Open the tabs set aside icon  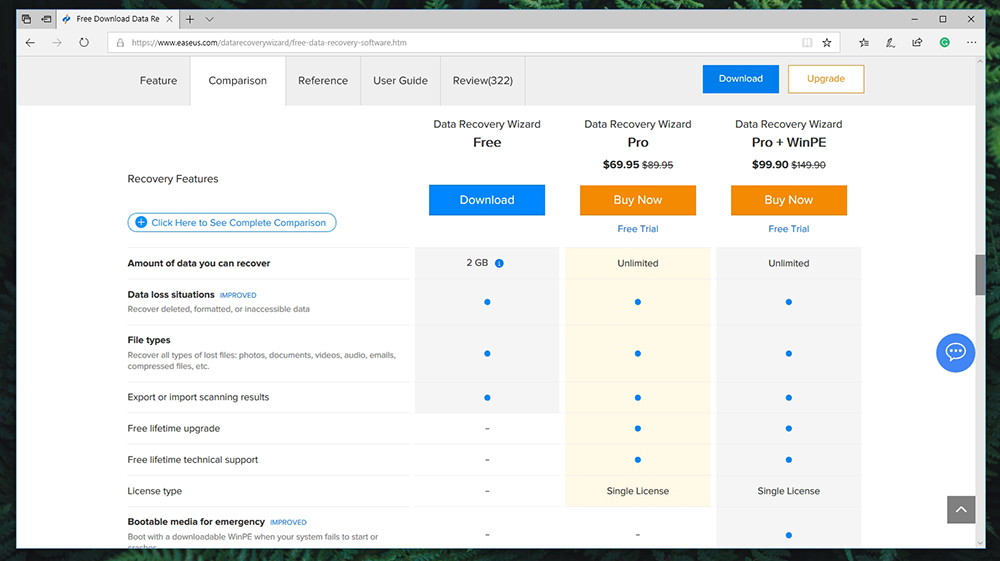click(x=26, y=19)
